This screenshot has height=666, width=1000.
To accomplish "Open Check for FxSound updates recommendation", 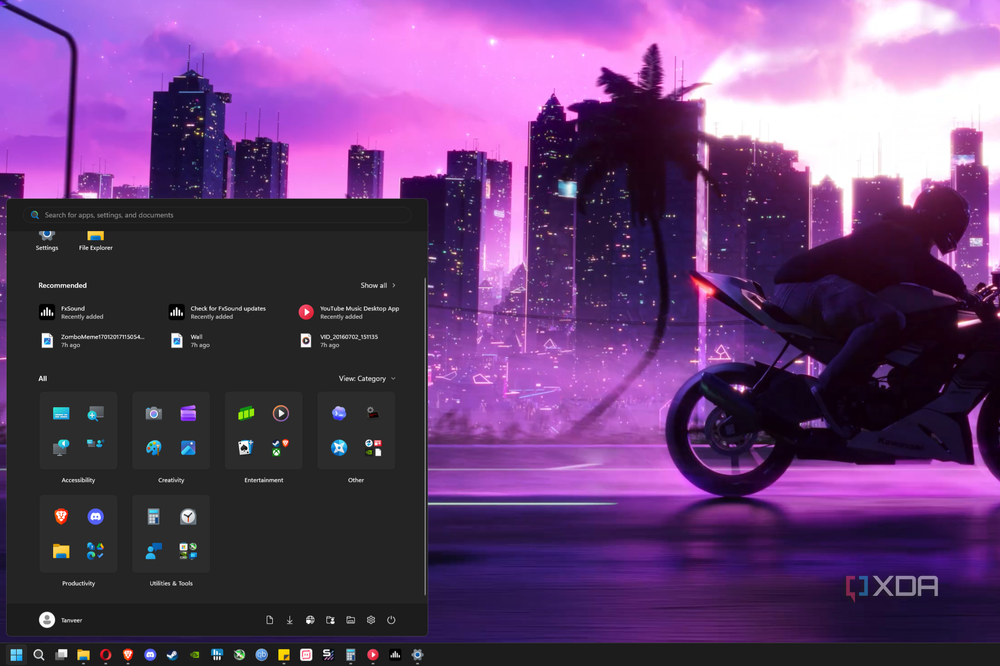I will (x=218, y=312).
